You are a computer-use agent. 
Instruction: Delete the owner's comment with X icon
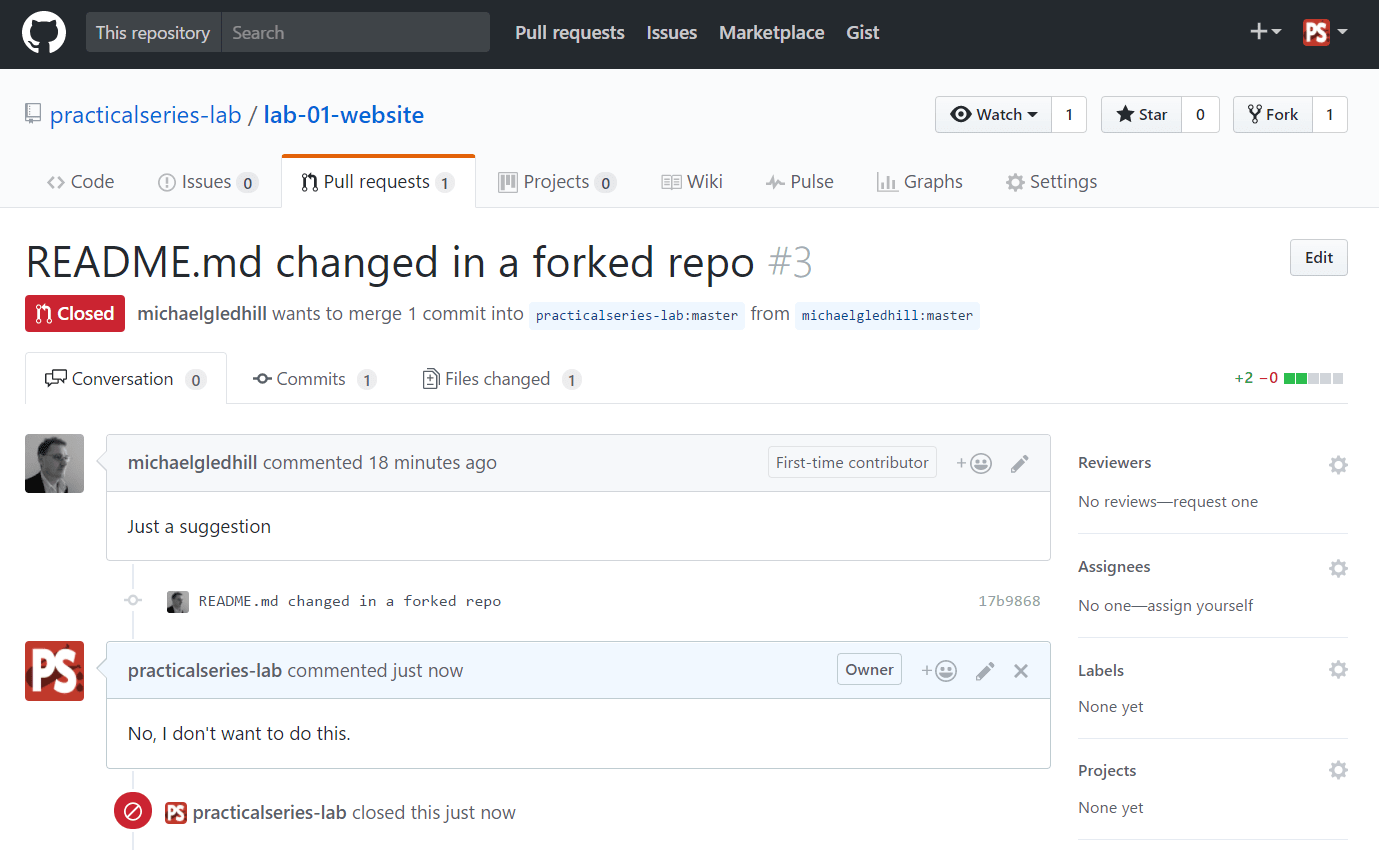(1021, 671)
